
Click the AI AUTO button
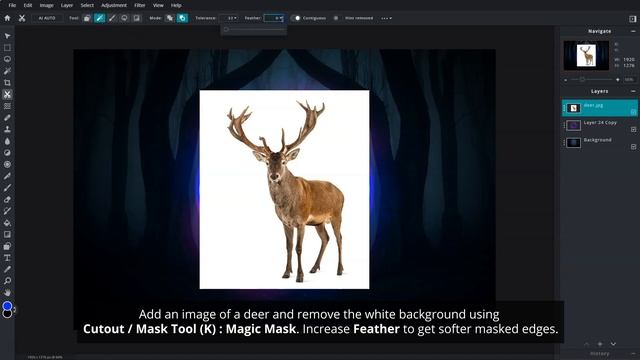pyautogui.click(x=47, y=18)
